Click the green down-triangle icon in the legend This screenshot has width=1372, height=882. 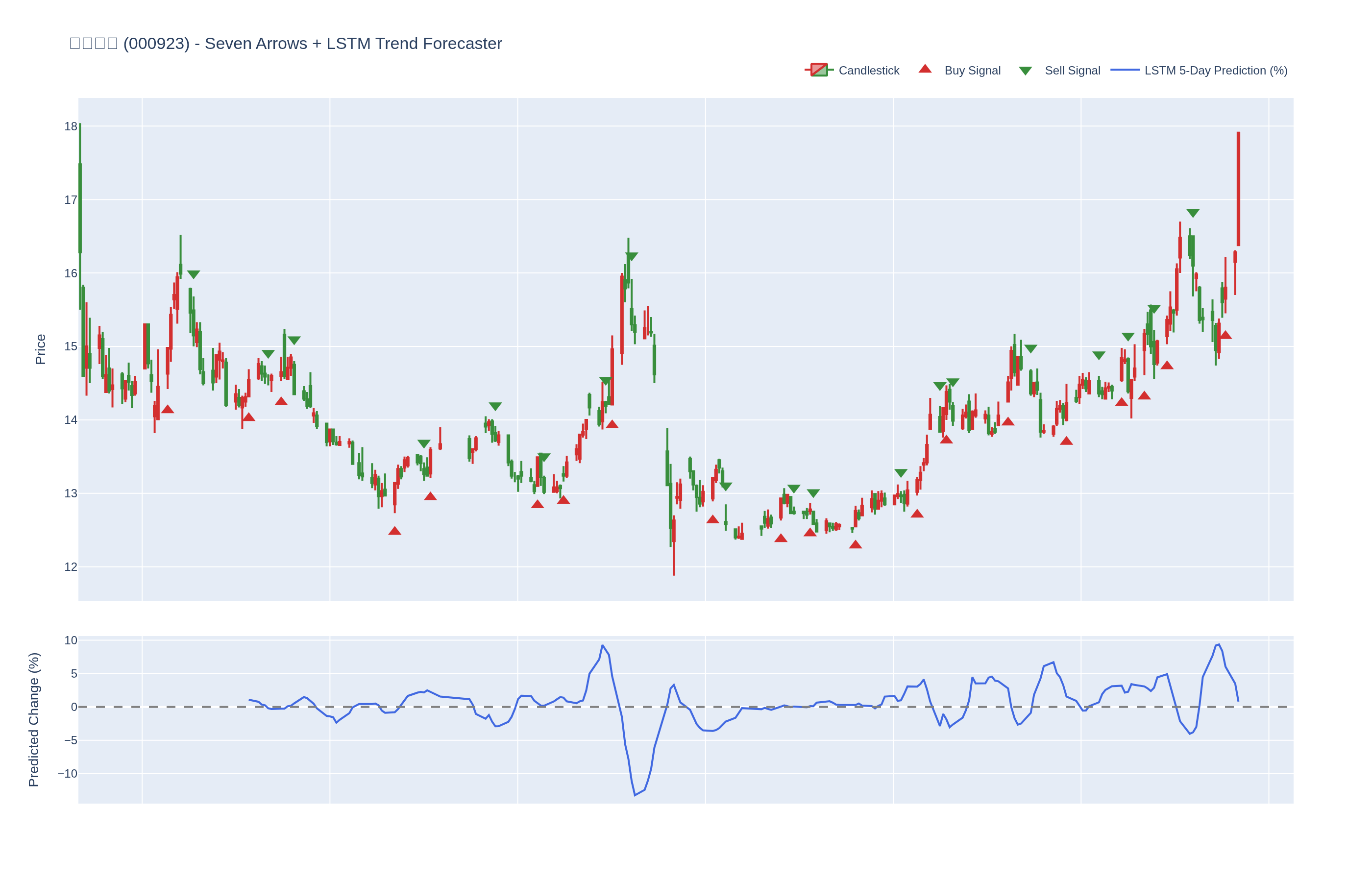click(x=1025, y=71)
